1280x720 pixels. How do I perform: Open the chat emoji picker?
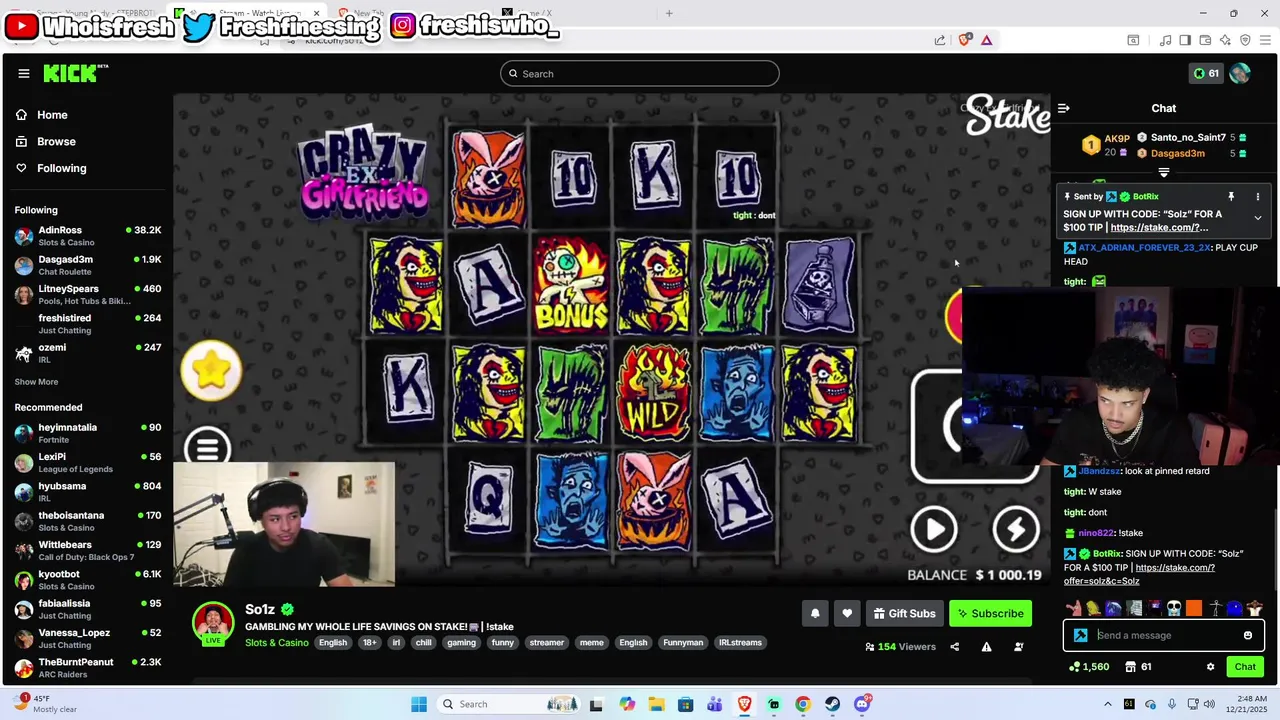(x=1248, y=635)
